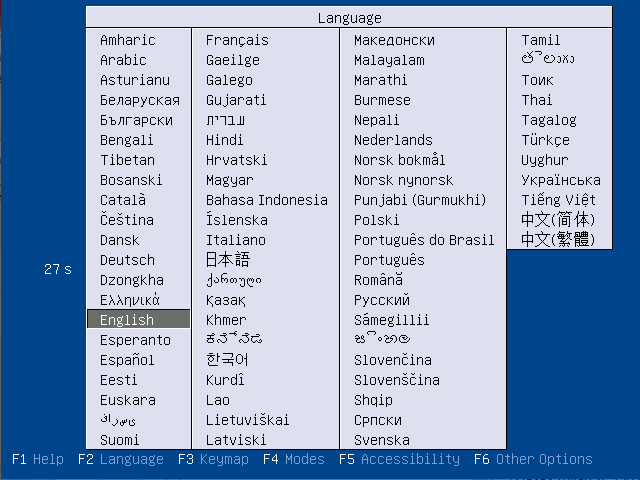
Task: Choose Norsk nynorsk from the list
Action: click(x=403, y=180)
